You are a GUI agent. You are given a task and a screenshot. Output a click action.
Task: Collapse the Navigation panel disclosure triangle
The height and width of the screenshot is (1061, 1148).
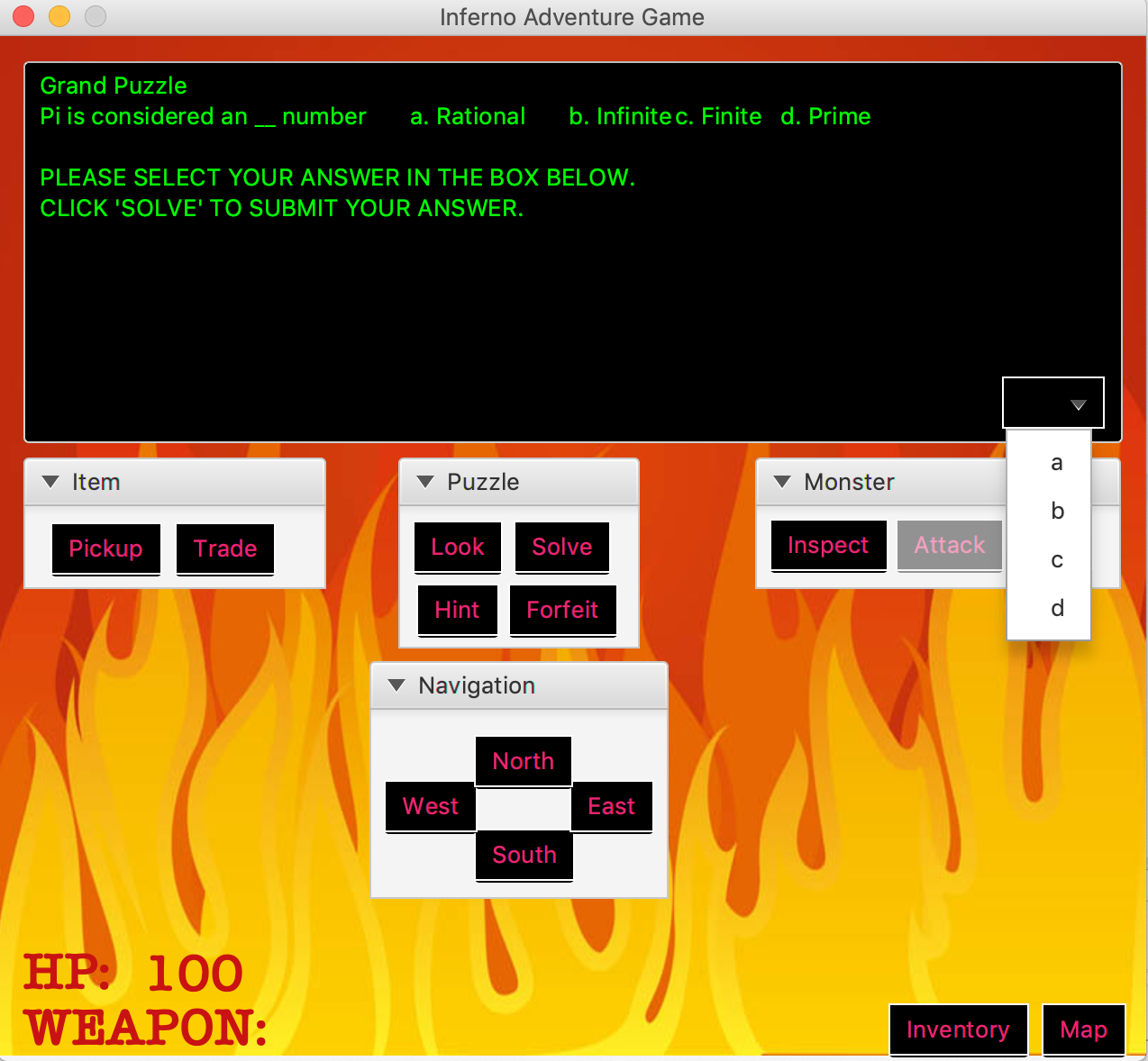pos(396,685)
